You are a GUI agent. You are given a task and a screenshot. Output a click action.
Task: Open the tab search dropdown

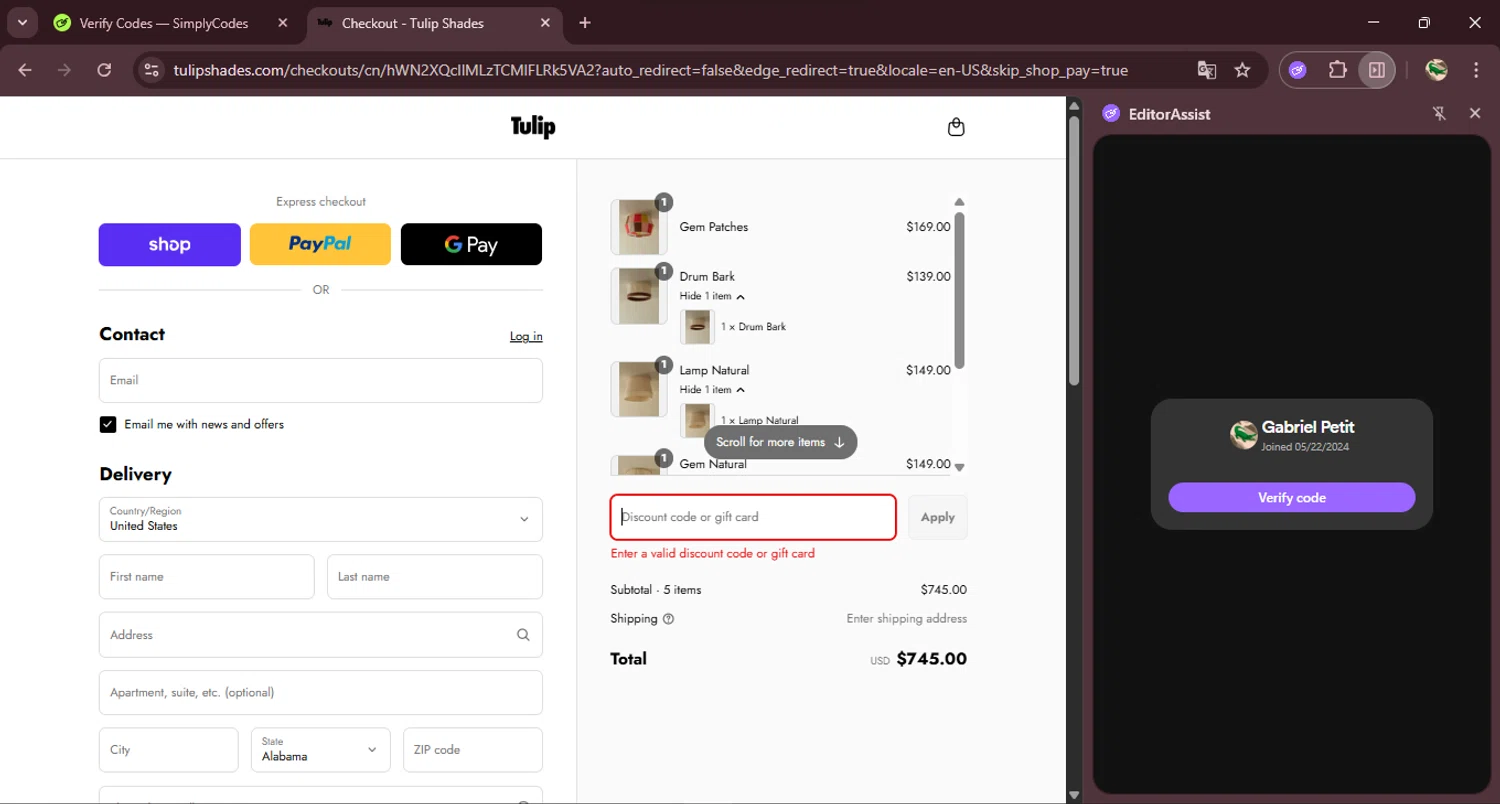coord(21,23)
